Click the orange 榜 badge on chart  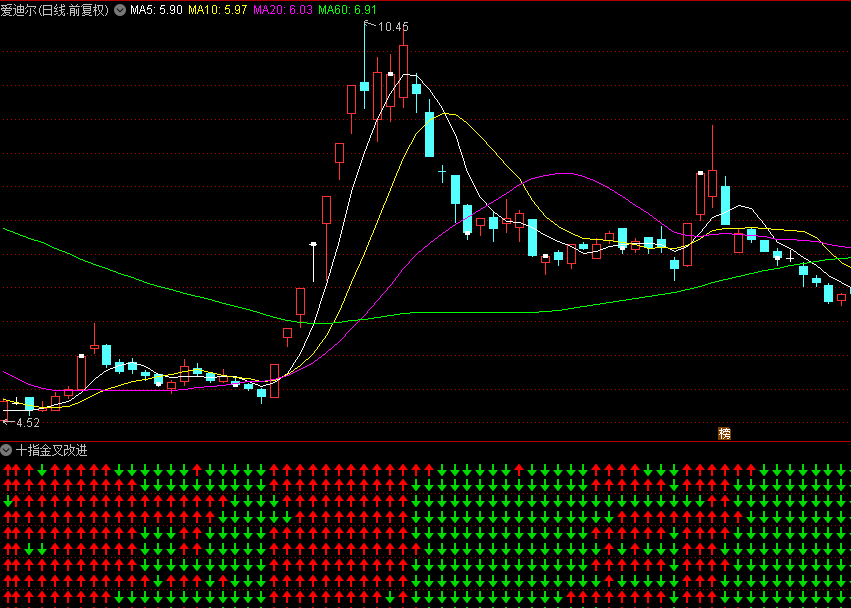pyautogui.click(x=725, y=433)
